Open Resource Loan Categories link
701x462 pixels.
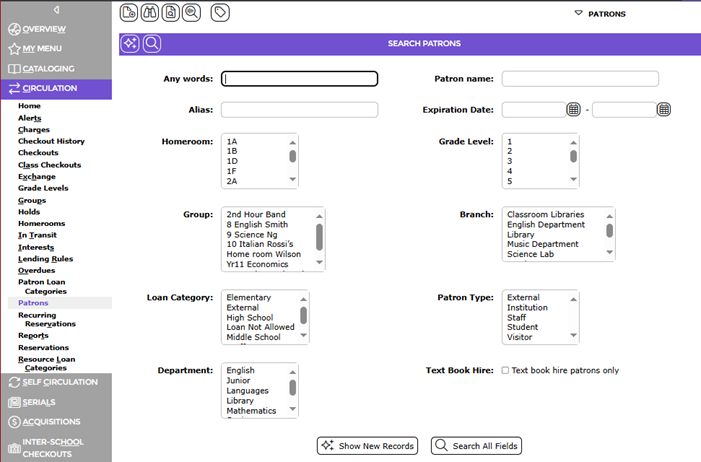click(46, 364)
